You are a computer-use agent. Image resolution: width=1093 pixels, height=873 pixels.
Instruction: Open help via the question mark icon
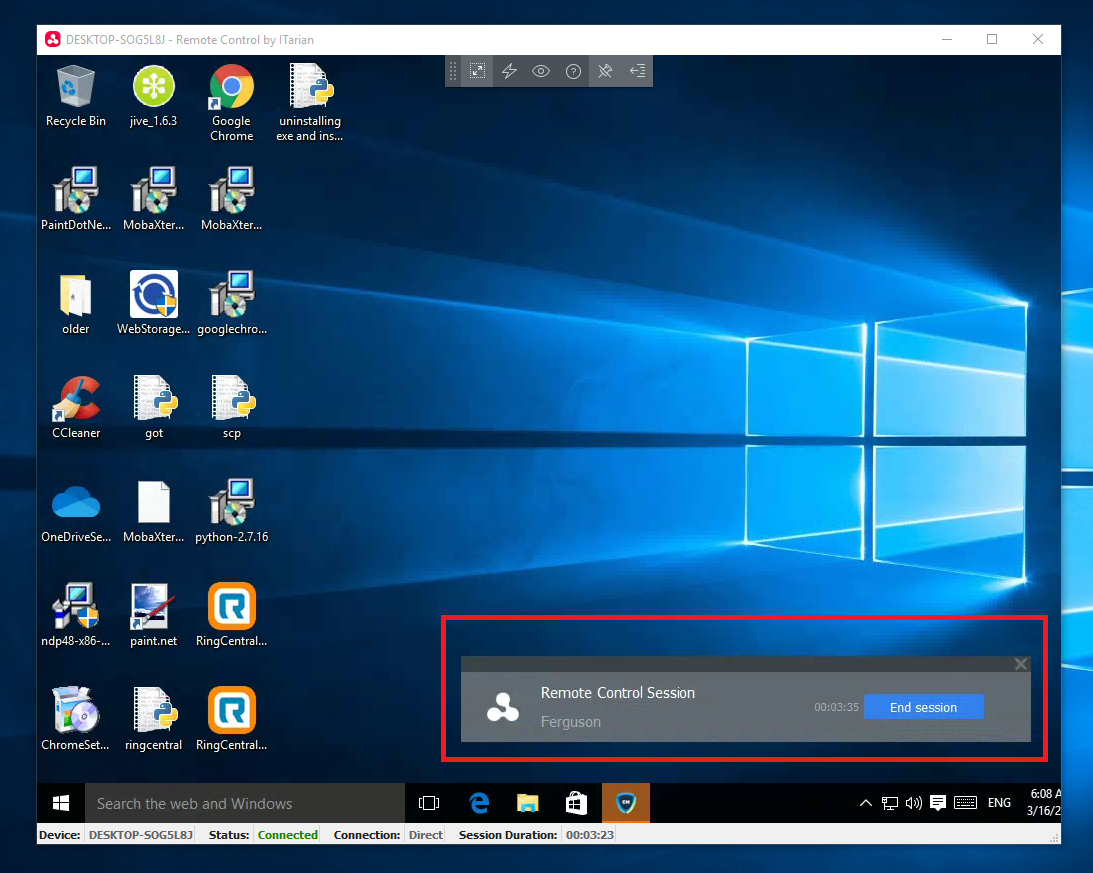coord(573,71)
